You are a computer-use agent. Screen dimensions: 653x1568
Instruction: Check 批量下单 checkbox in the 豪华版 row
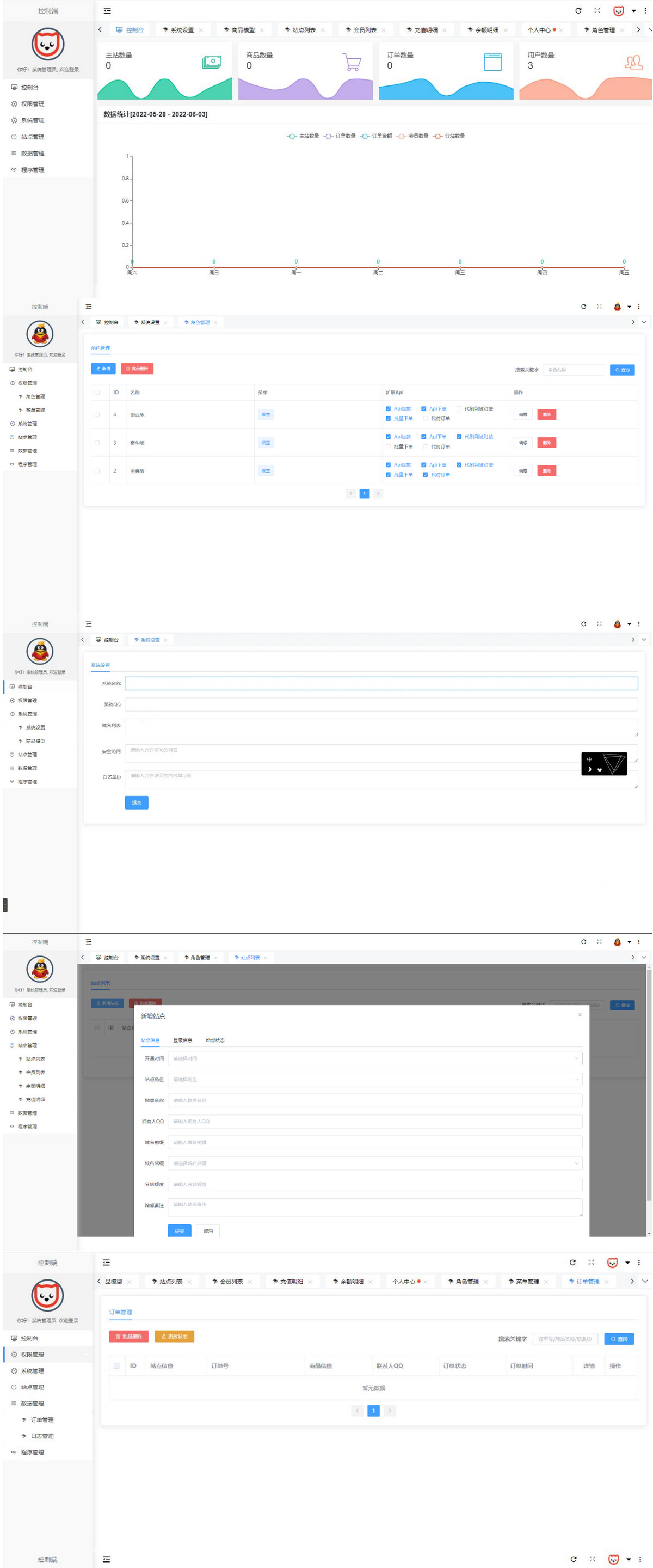coord(389,447)
